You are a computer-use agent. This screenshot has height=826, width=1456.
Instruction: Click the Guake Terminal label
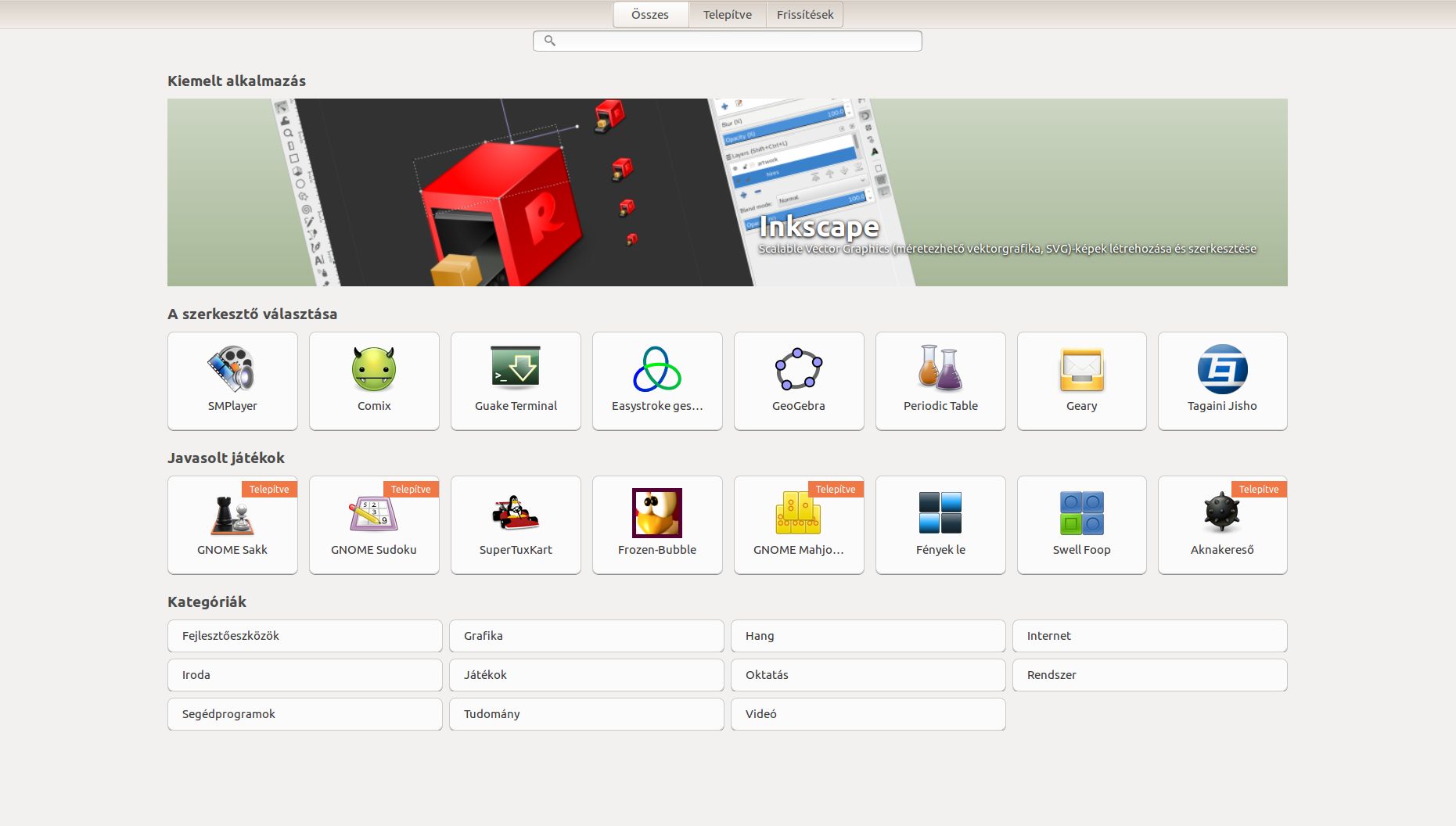[516, 406]
